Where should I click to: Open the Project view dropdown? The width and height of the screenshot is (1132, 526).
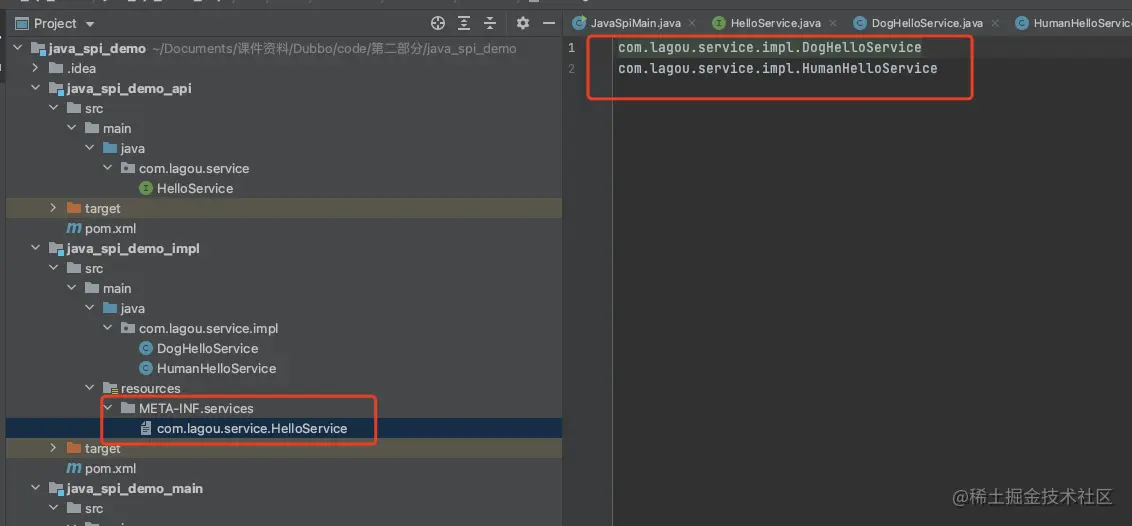point(90,25)
